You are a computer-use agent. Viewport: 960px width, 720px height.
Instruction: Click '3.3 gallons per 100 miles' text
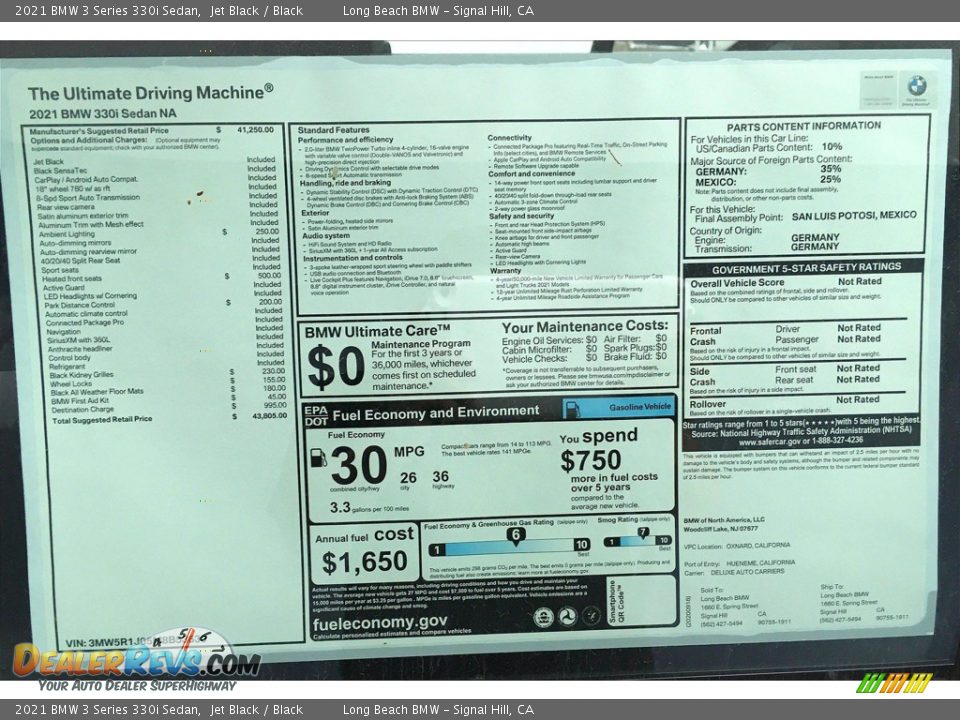coord(369,508)
